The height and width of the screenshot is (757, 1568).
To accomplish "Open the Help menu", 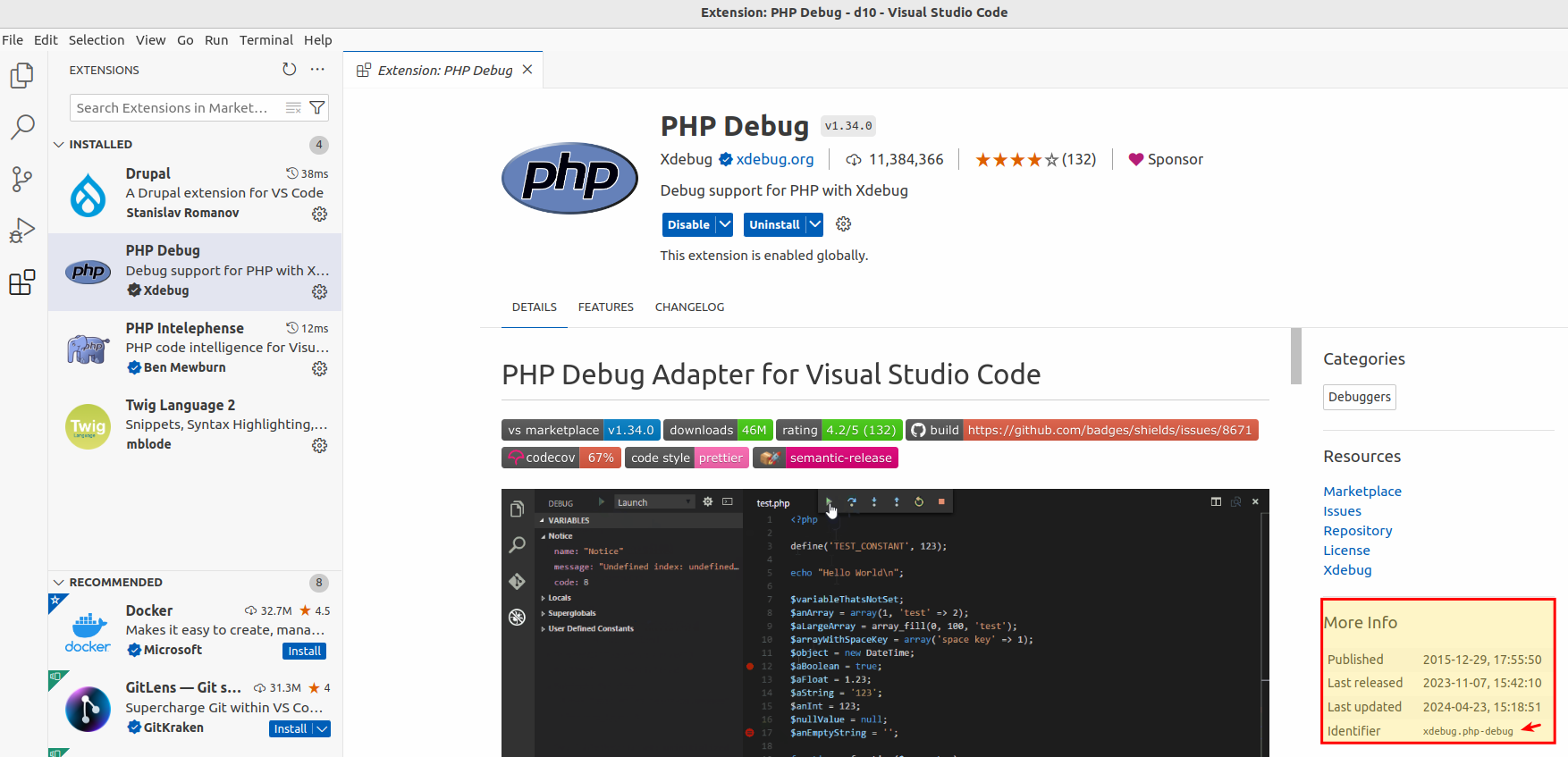I will (x=317, y=40).
